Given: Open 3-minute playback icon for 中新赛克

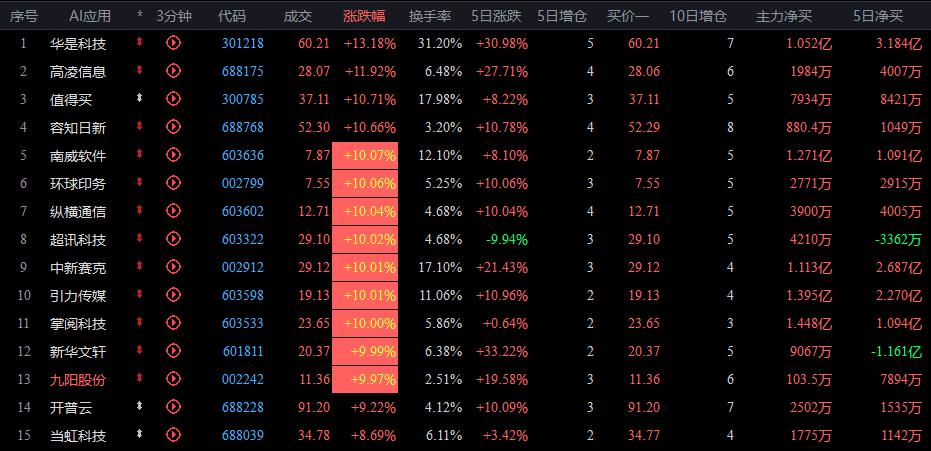Looking at the screenshot, I should click(173, 267).
